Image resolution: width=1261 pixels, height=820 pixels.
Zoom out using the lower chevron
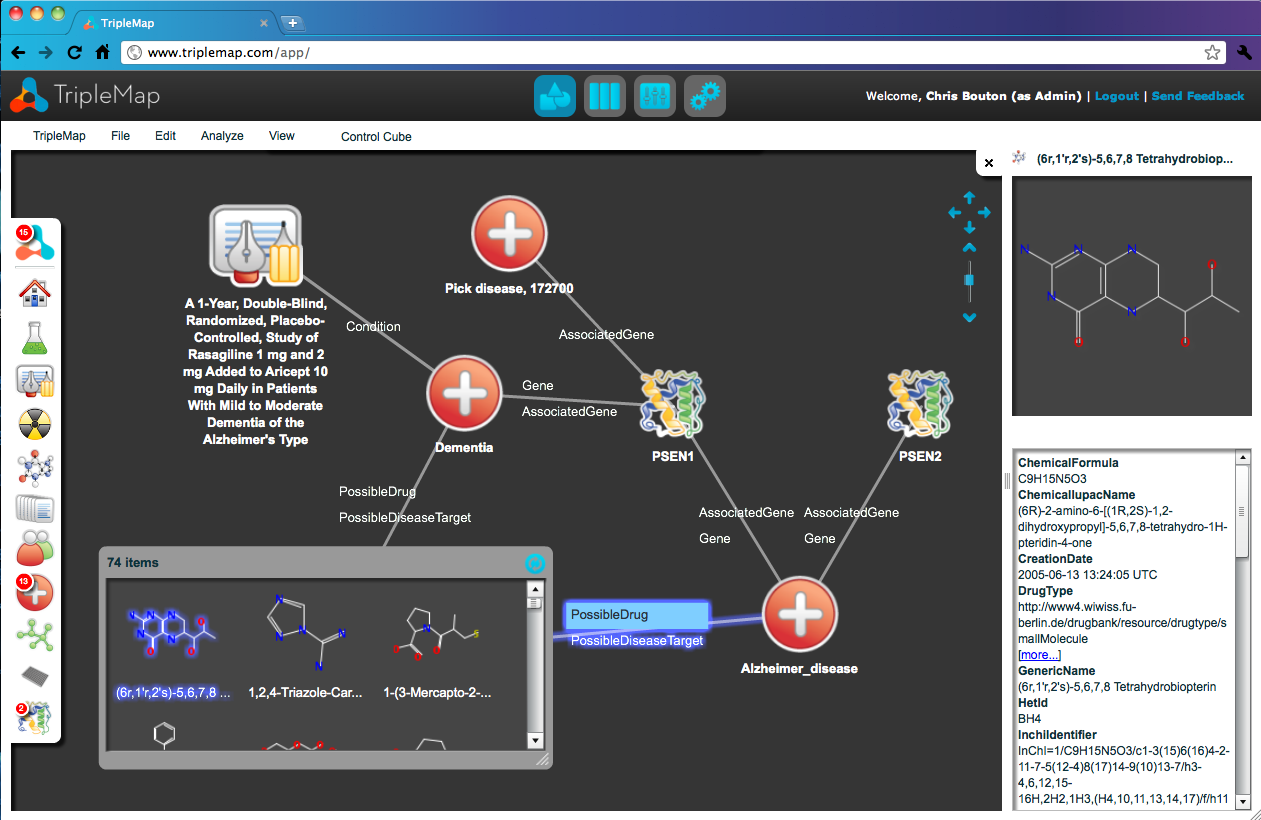tap(969, 318)
